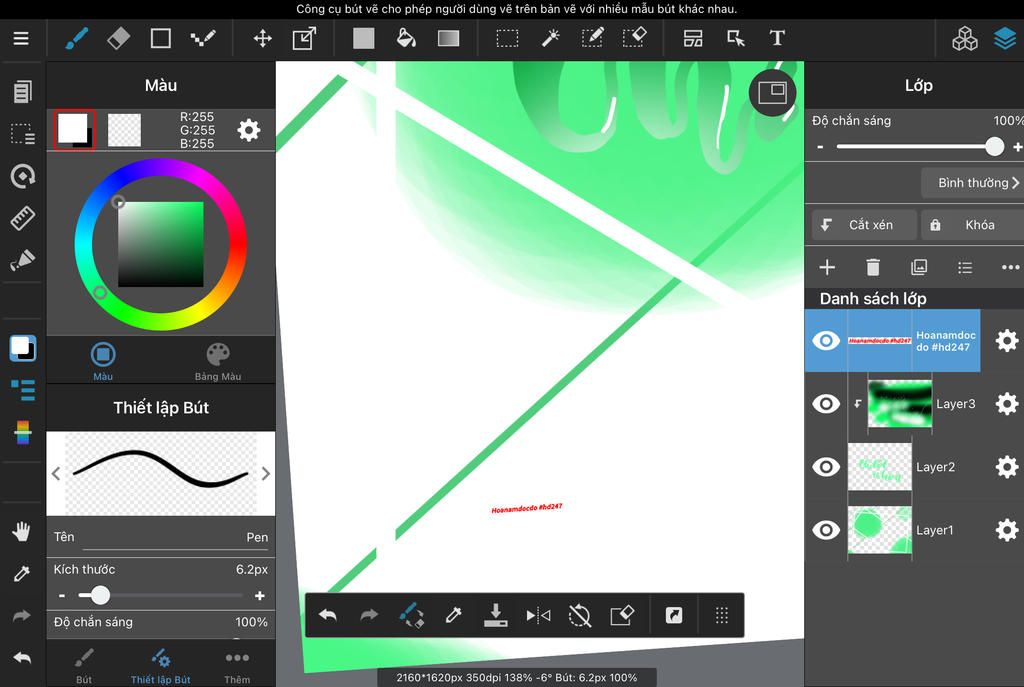Select the Bucket fill tool
Screen dimensions: 1024x687
[406, 38]
